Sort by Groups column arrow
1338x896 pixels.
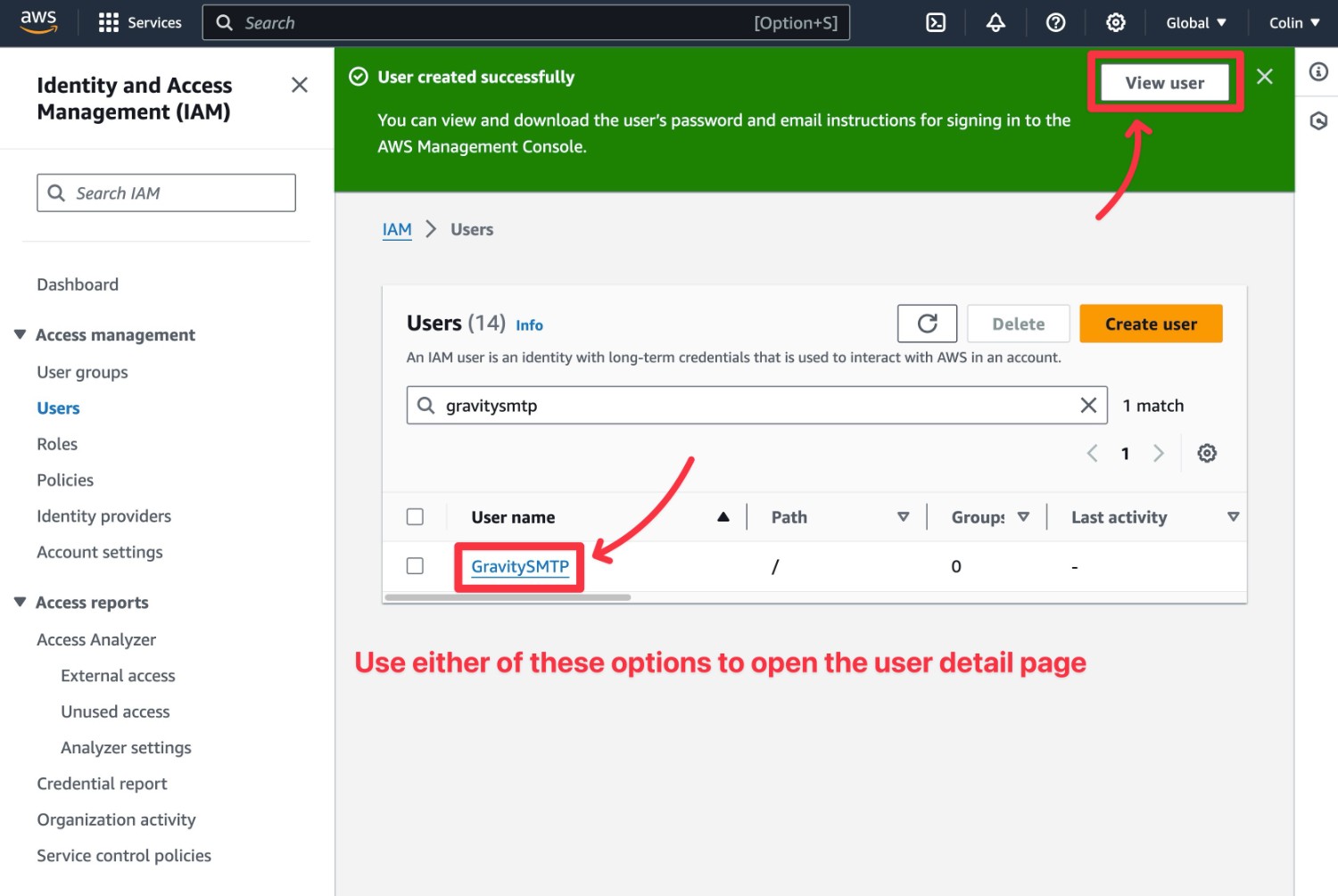click(1023, 517)
